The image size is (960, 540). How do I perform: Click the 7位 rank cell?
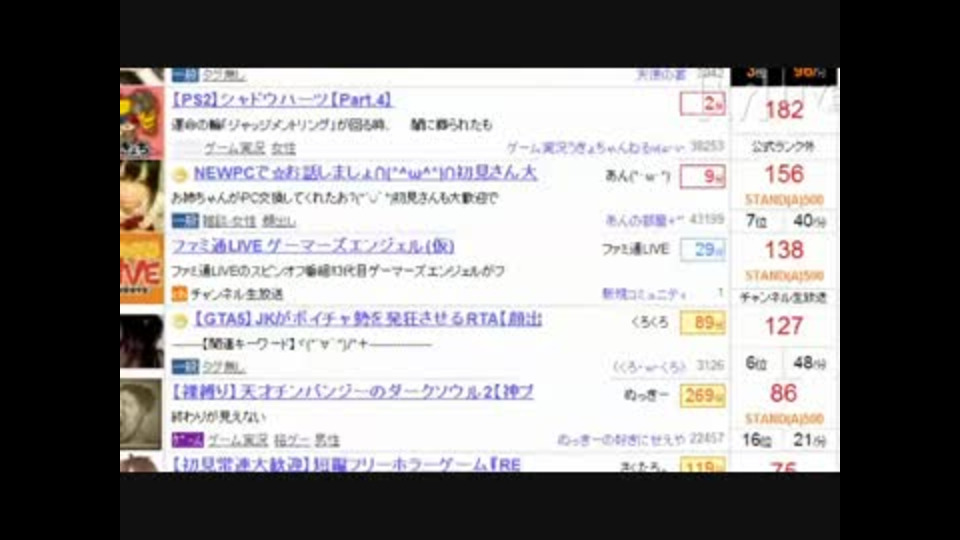tap(757, 221)
